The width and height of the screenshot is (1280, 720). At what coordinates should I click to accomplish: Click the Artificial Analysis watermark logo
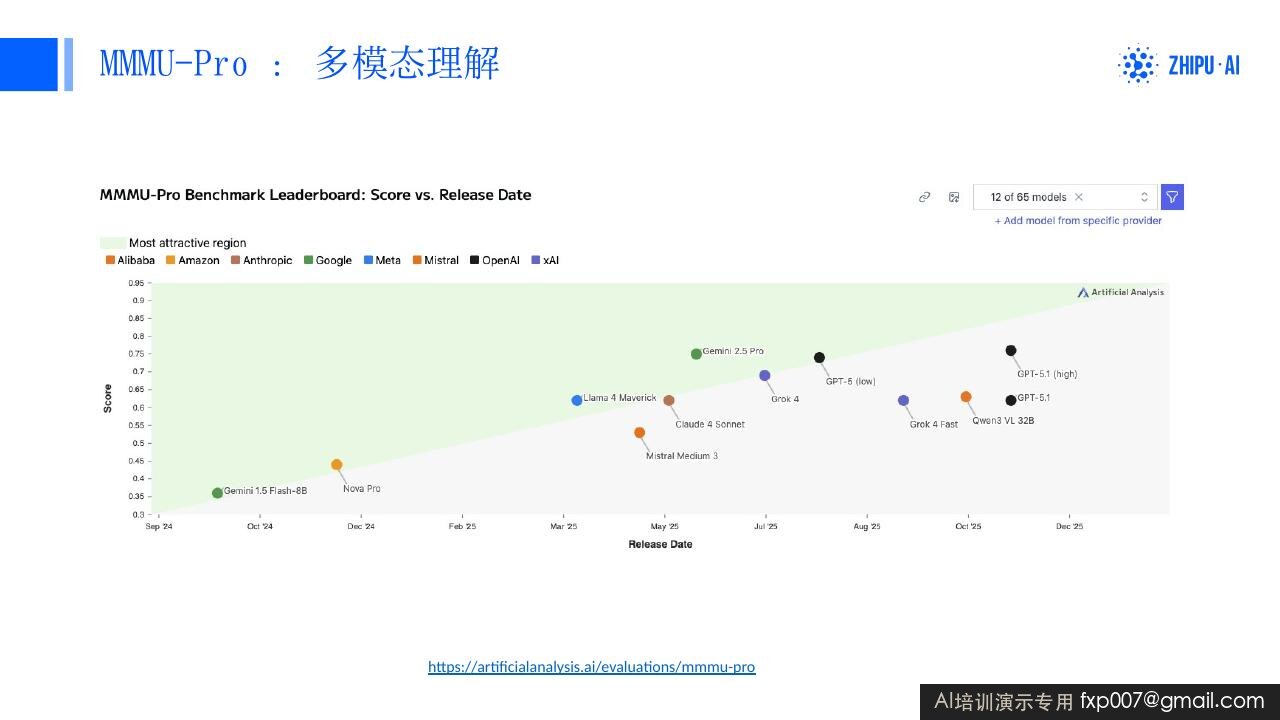(x=1120, y=292)
